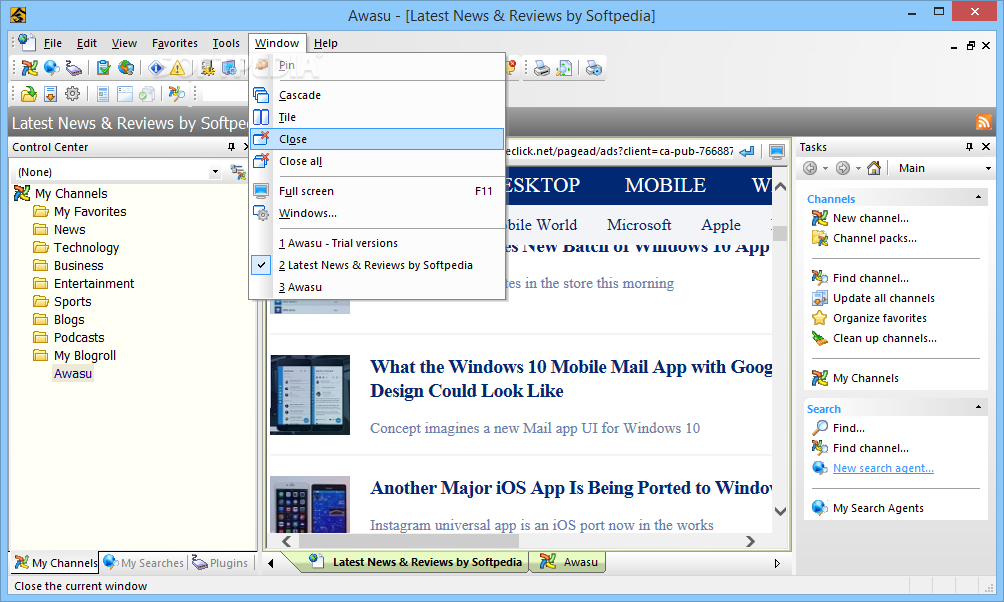
Task: Click the printer with gear setup icon
Action: 594,68
